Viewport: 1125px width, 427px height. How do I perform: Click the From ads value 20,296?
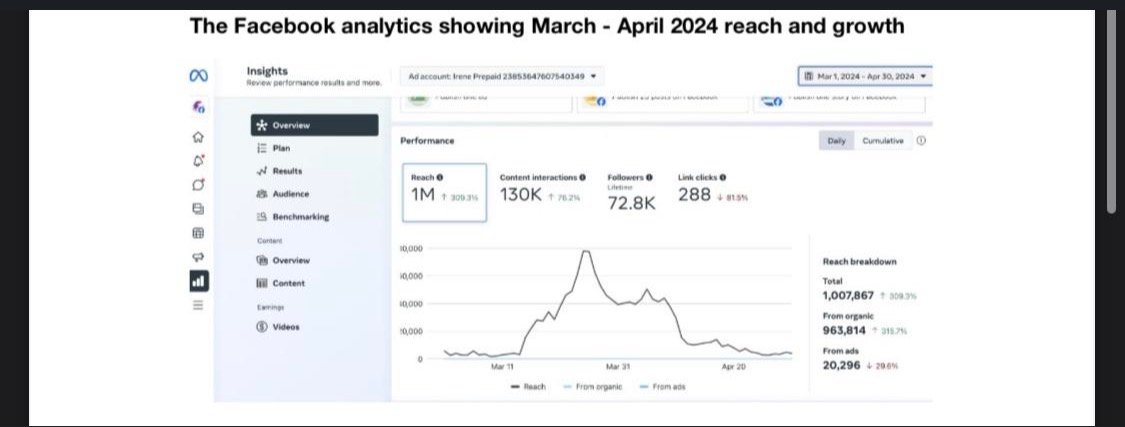841,365
